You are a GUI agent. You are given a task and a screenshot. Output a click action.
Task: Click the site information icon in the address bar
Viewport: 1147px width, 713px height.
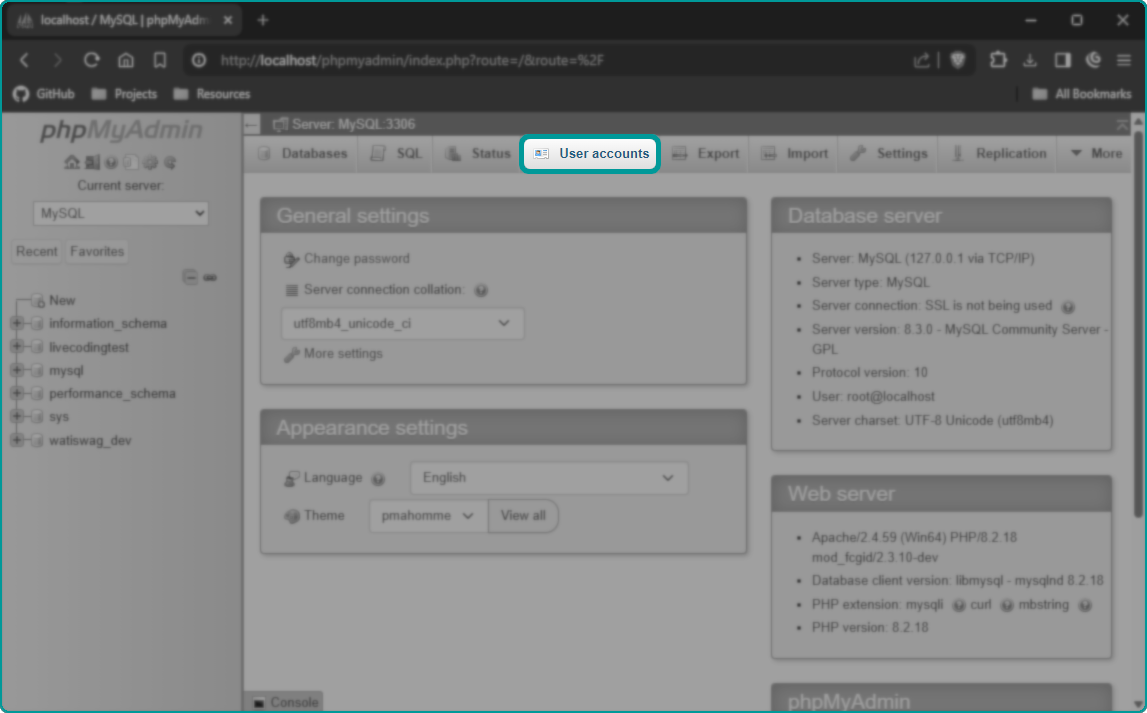point(199,60)
